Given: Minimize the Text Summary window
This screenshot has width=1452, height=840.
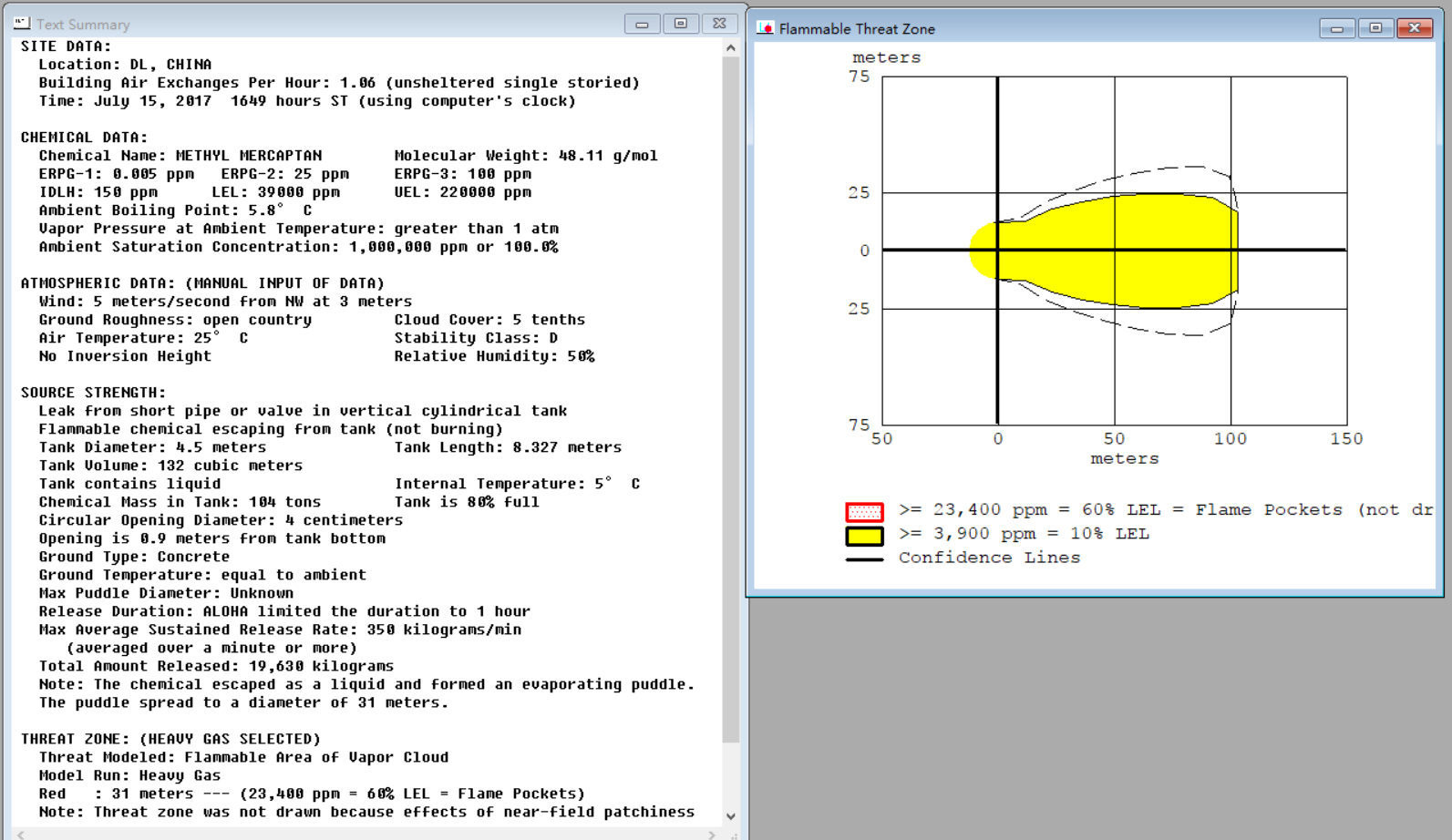Looking at the screenshot, I should coord(642,24).
